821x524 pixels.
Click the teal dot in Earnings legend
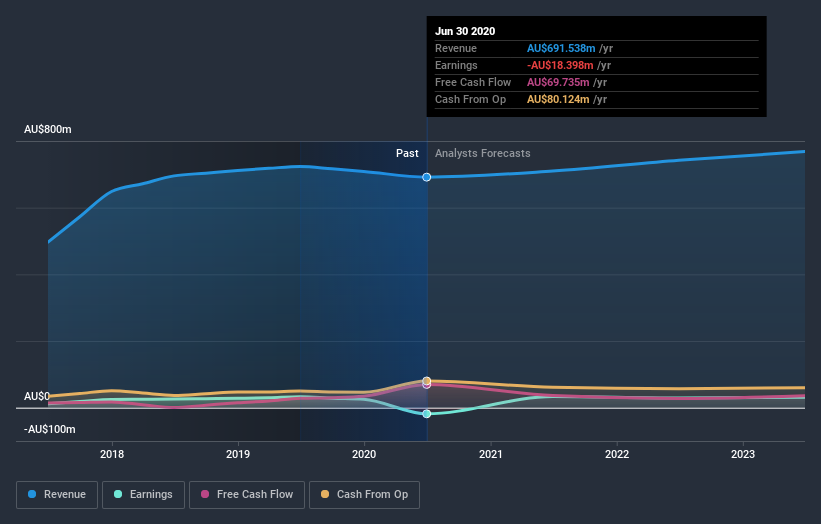click(x=118, y=494)
